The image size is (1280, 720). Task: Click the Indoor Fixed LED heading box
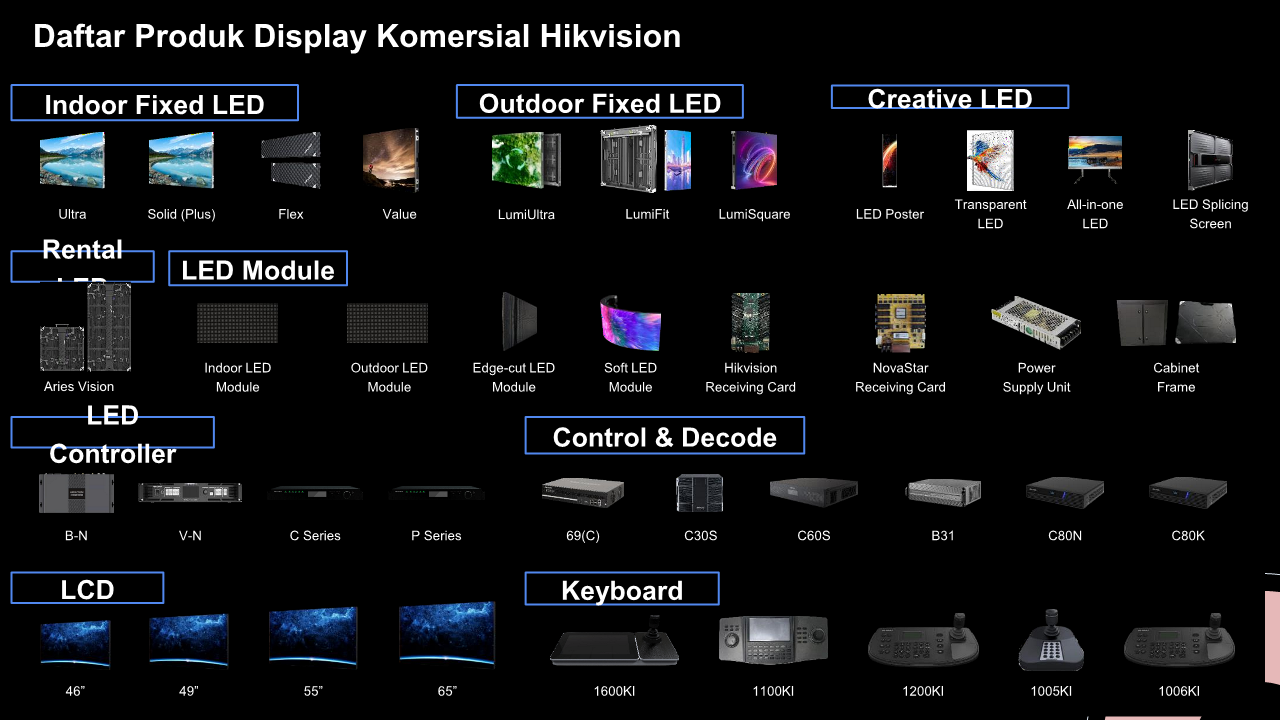pos(155,103)
